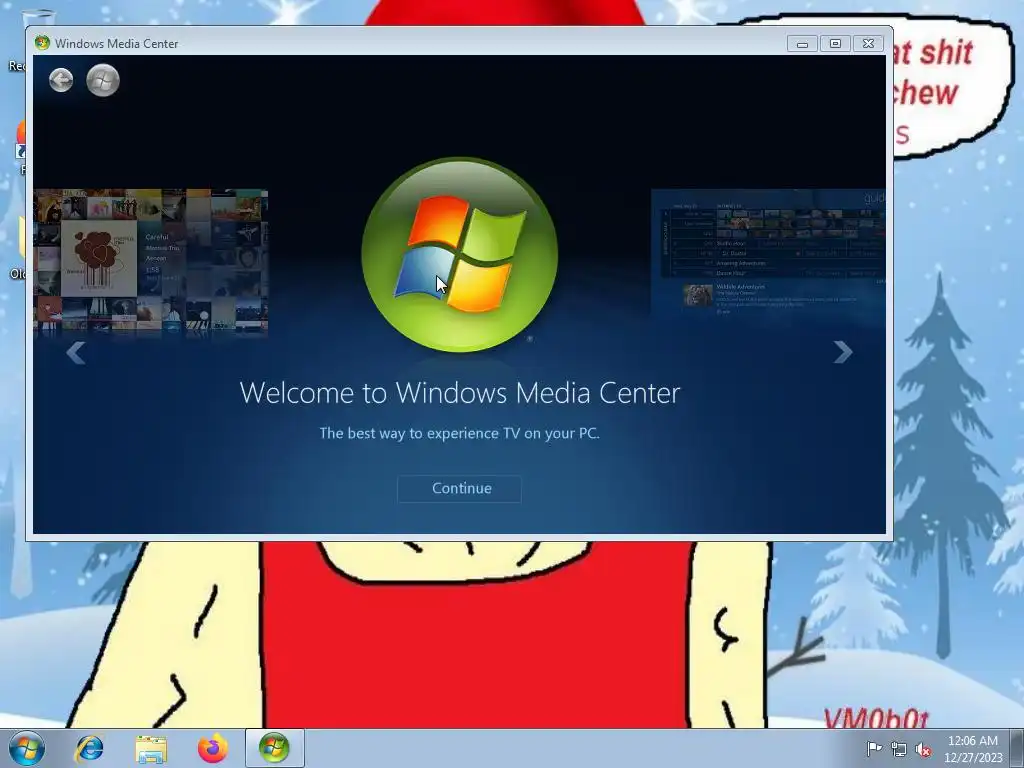
Task: Open Windows Explorer from the taskbar
Action: pyautogui.click(x=151, y=748)
